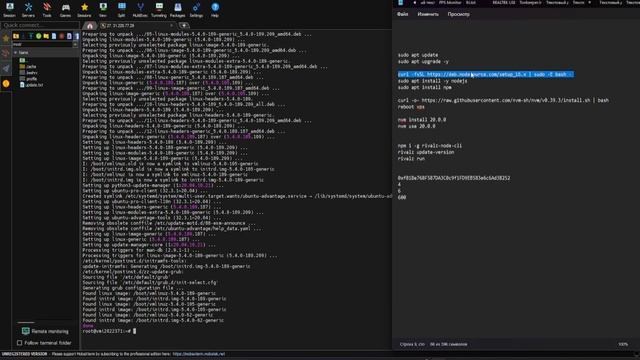Open the Packages toolbar icon
The height and width of the screenshot is (360, 640).
coord(178,10)
